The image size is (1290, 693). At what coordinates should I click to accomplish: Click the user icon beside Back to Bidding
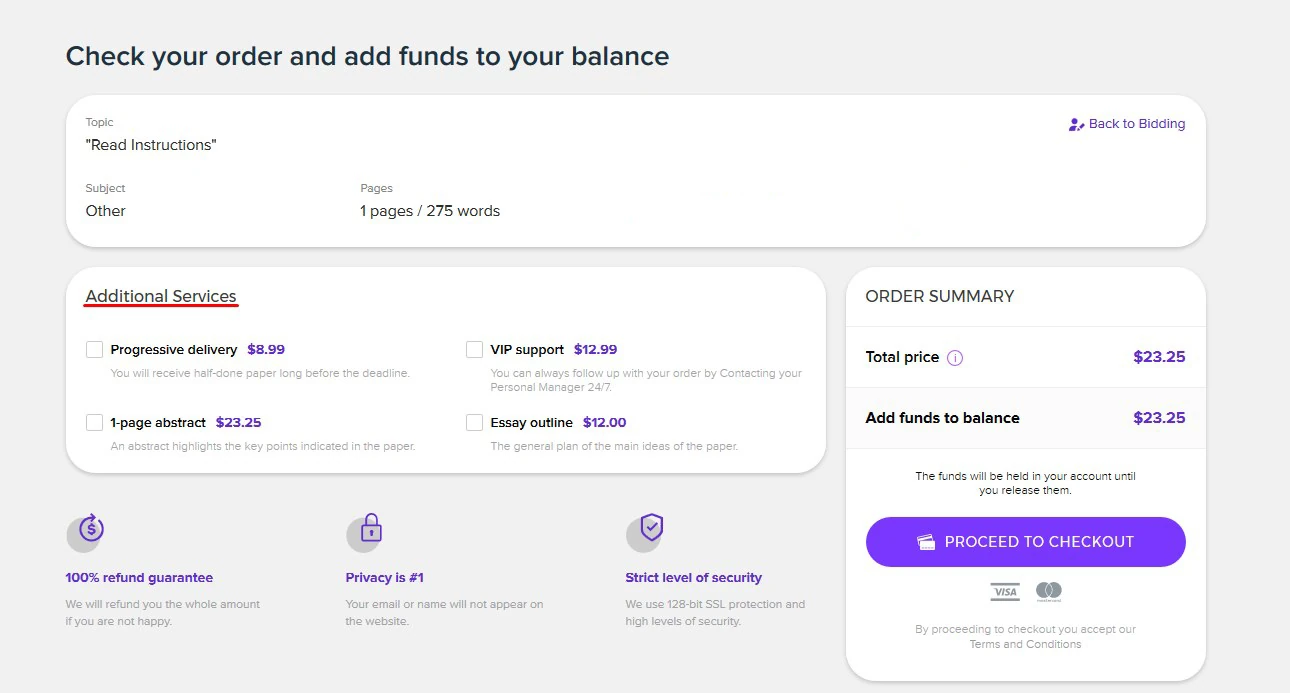[1076, 125]
